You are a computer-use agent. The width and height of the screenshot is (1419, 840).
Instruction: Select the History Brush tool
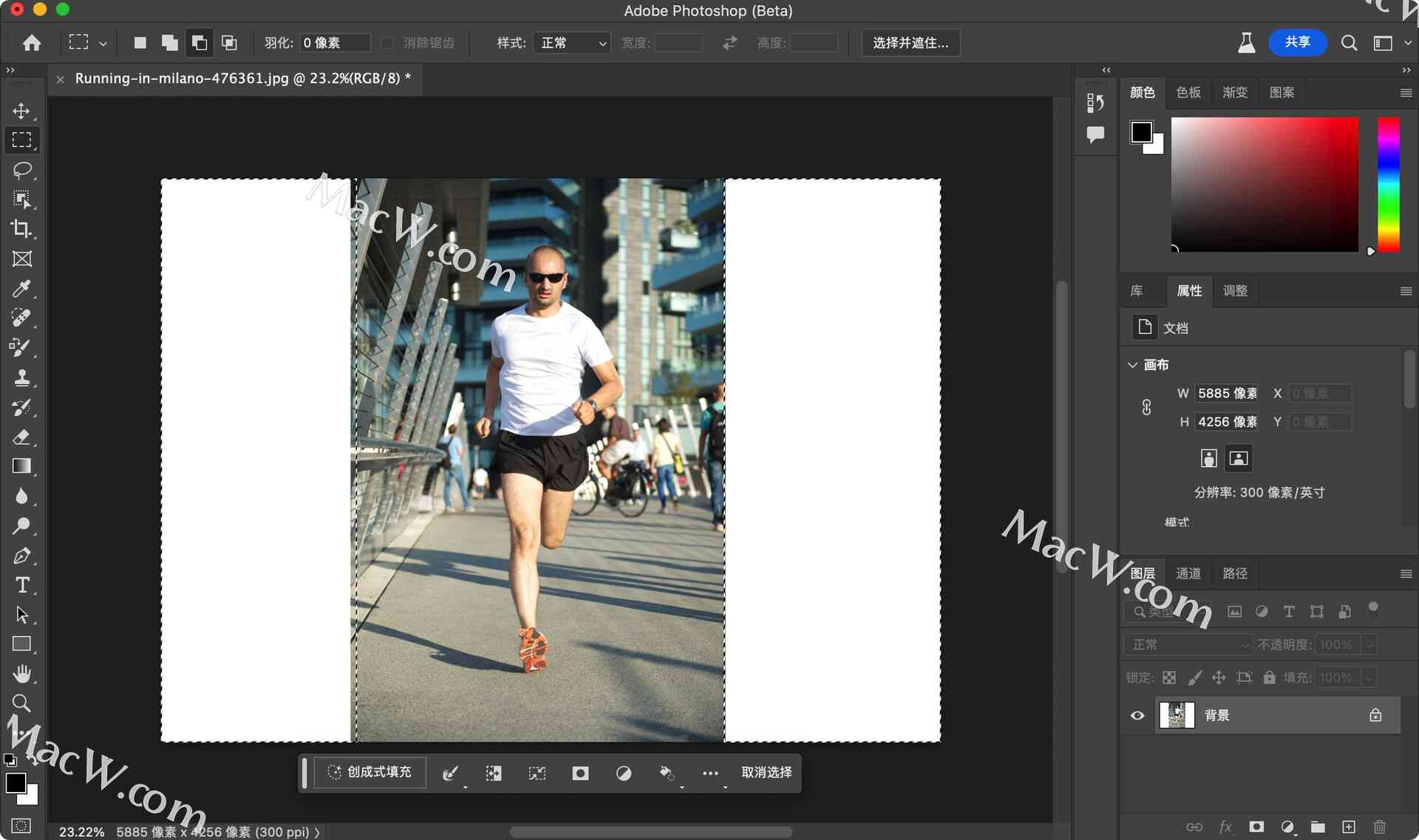[x=21, y=407]
